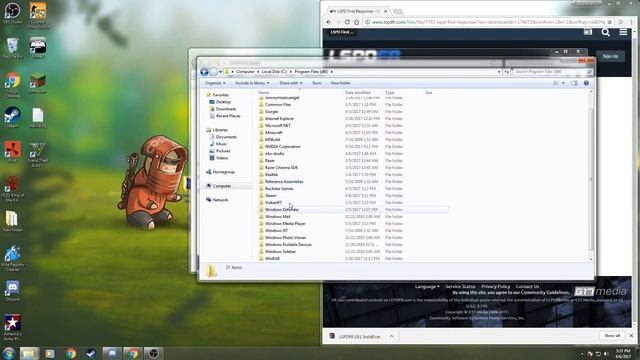
Task: Click New folder in Explorer toolbar
Action: click(x=340, y=83)
